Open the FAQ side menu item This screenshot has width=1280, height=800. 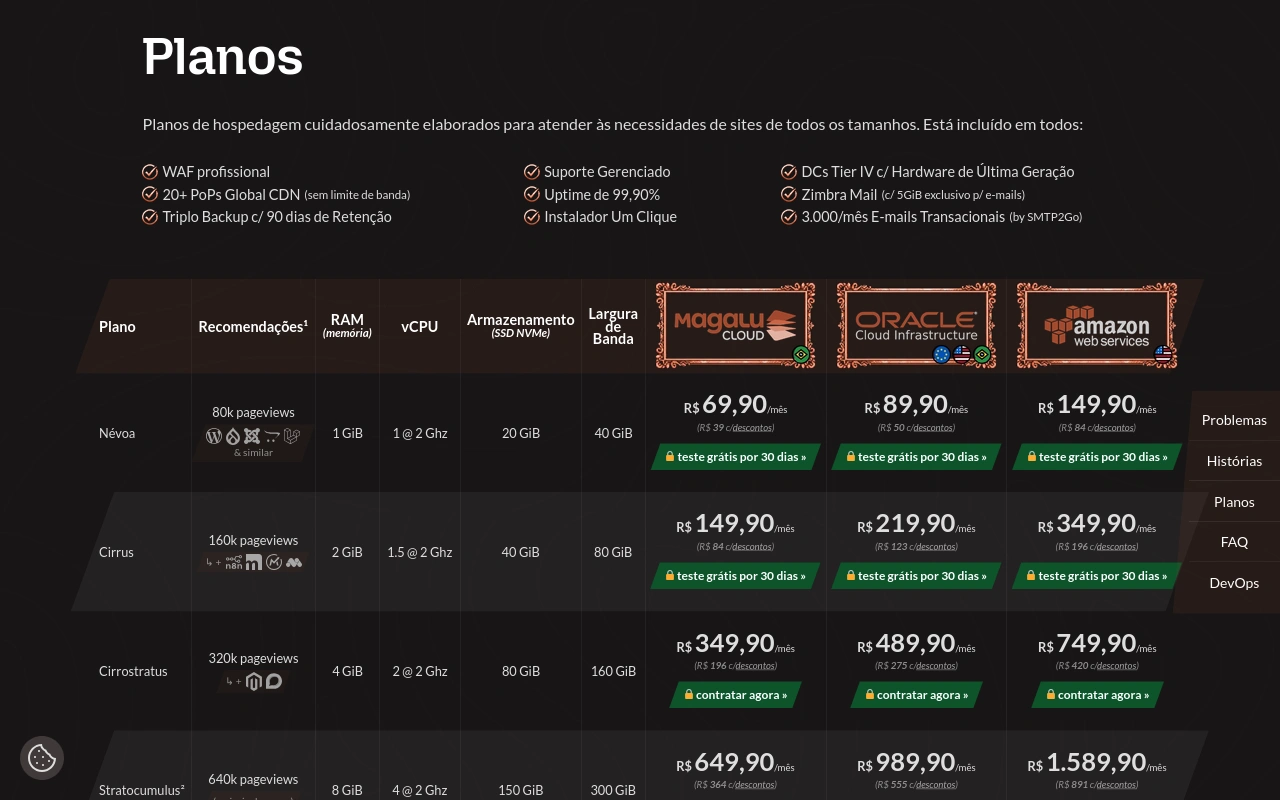tap(1234, 542)
